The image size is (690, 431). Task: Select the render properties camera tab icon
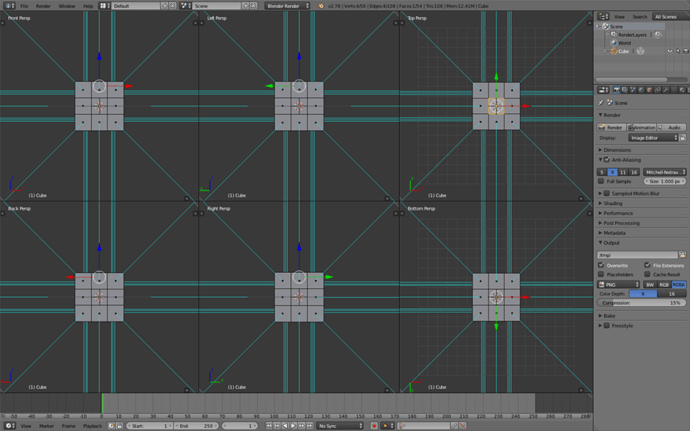(618, 90)
